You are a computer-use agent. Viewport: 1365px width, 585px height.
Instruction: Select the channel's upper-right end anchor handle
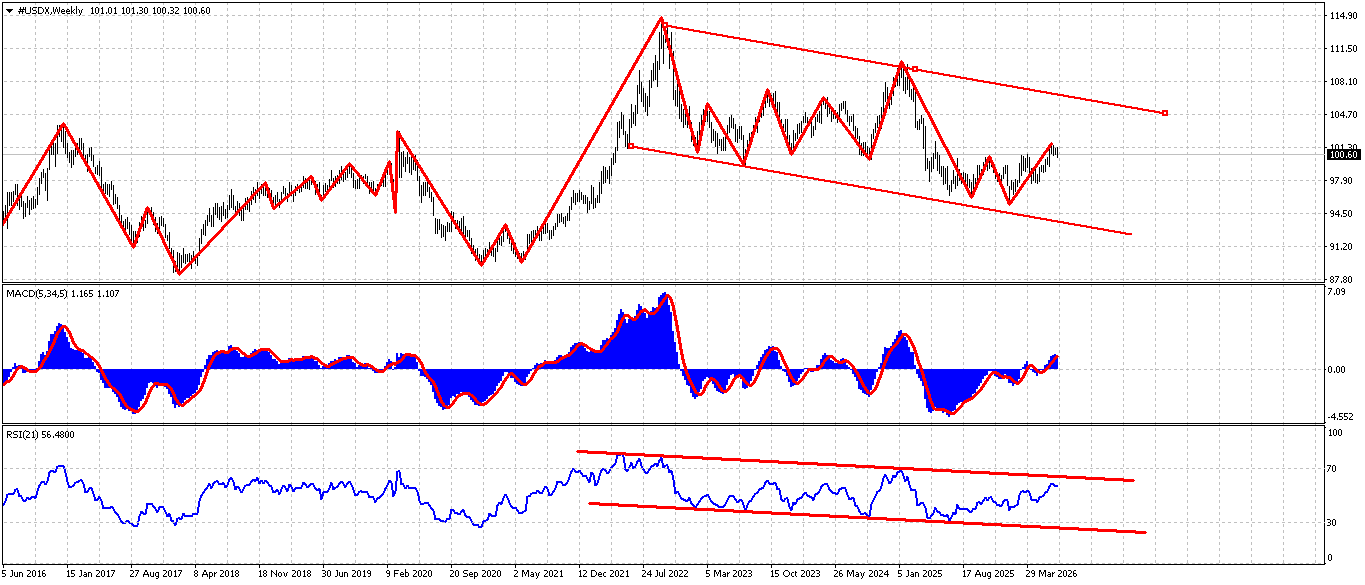(1165, 112)
